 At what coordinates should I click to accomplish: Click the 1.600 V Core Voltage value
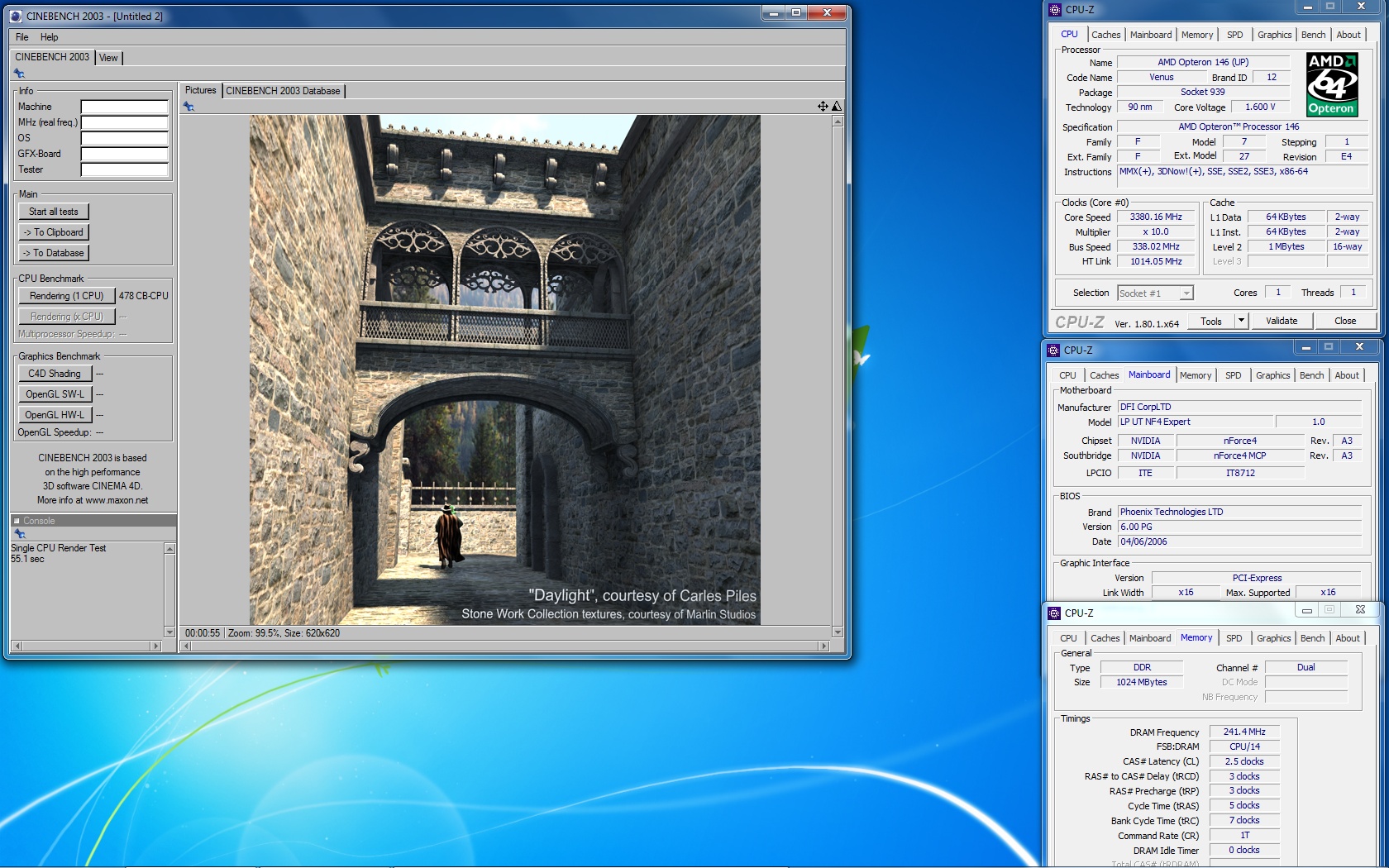tap(1260, 107)
